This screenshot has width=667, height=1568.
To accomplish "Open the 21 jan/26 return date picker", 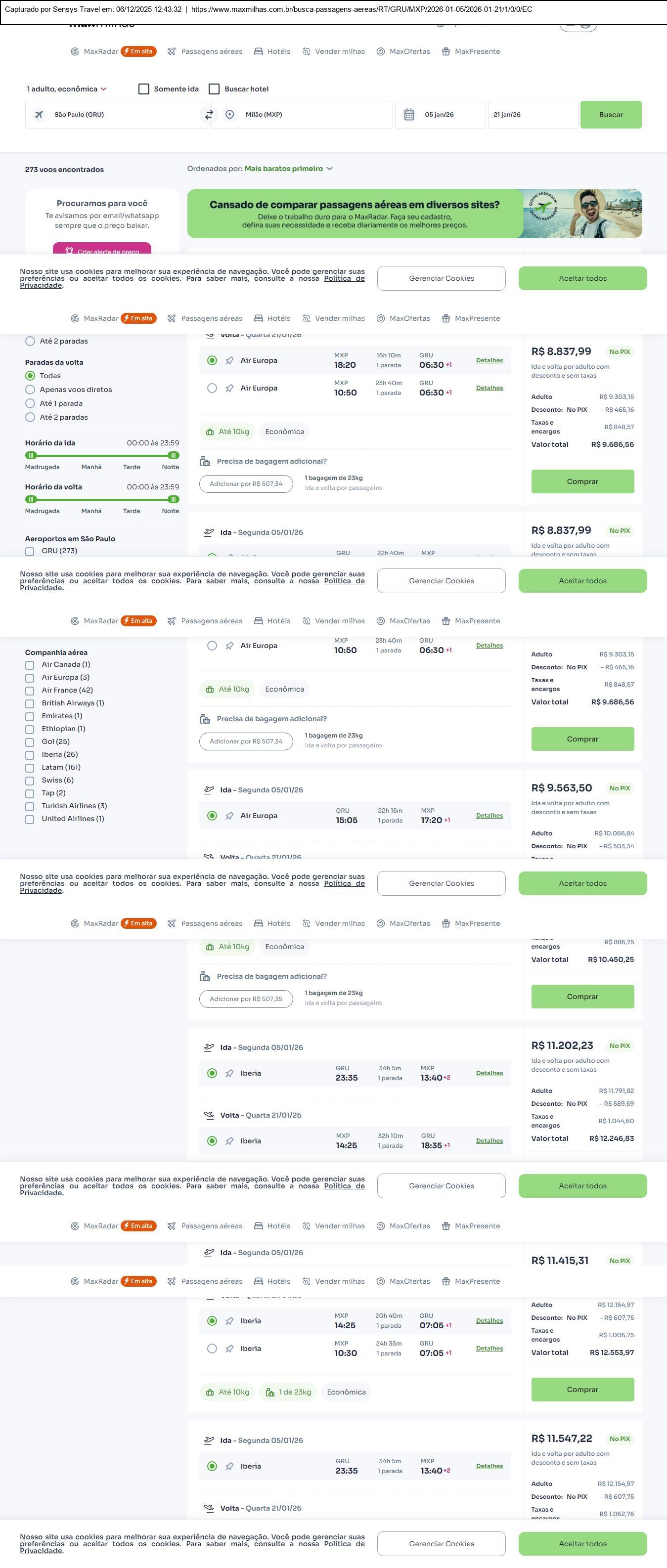I will click(x=532, y=114).
